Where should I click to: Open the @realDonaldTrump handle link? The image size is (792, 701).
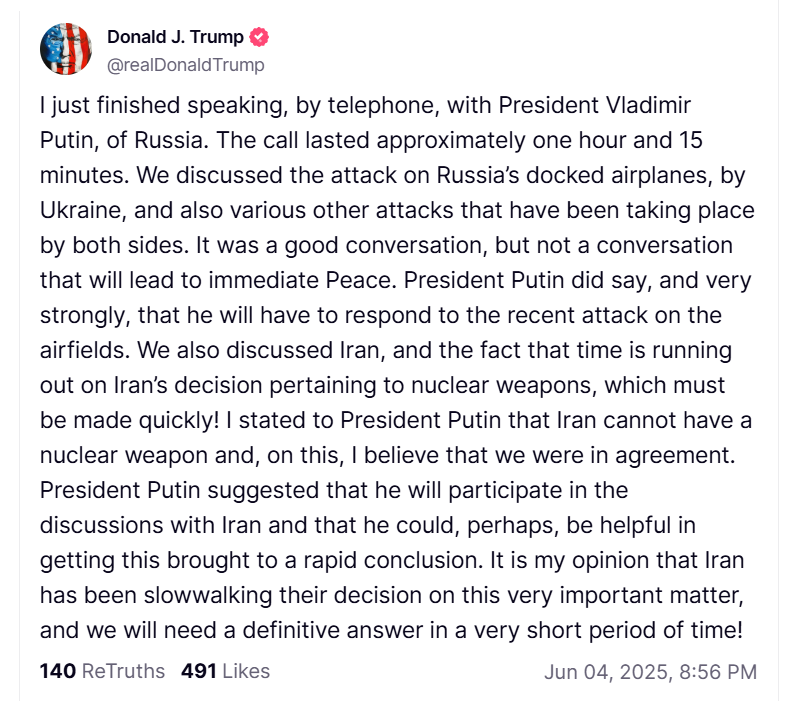point(186,65)
